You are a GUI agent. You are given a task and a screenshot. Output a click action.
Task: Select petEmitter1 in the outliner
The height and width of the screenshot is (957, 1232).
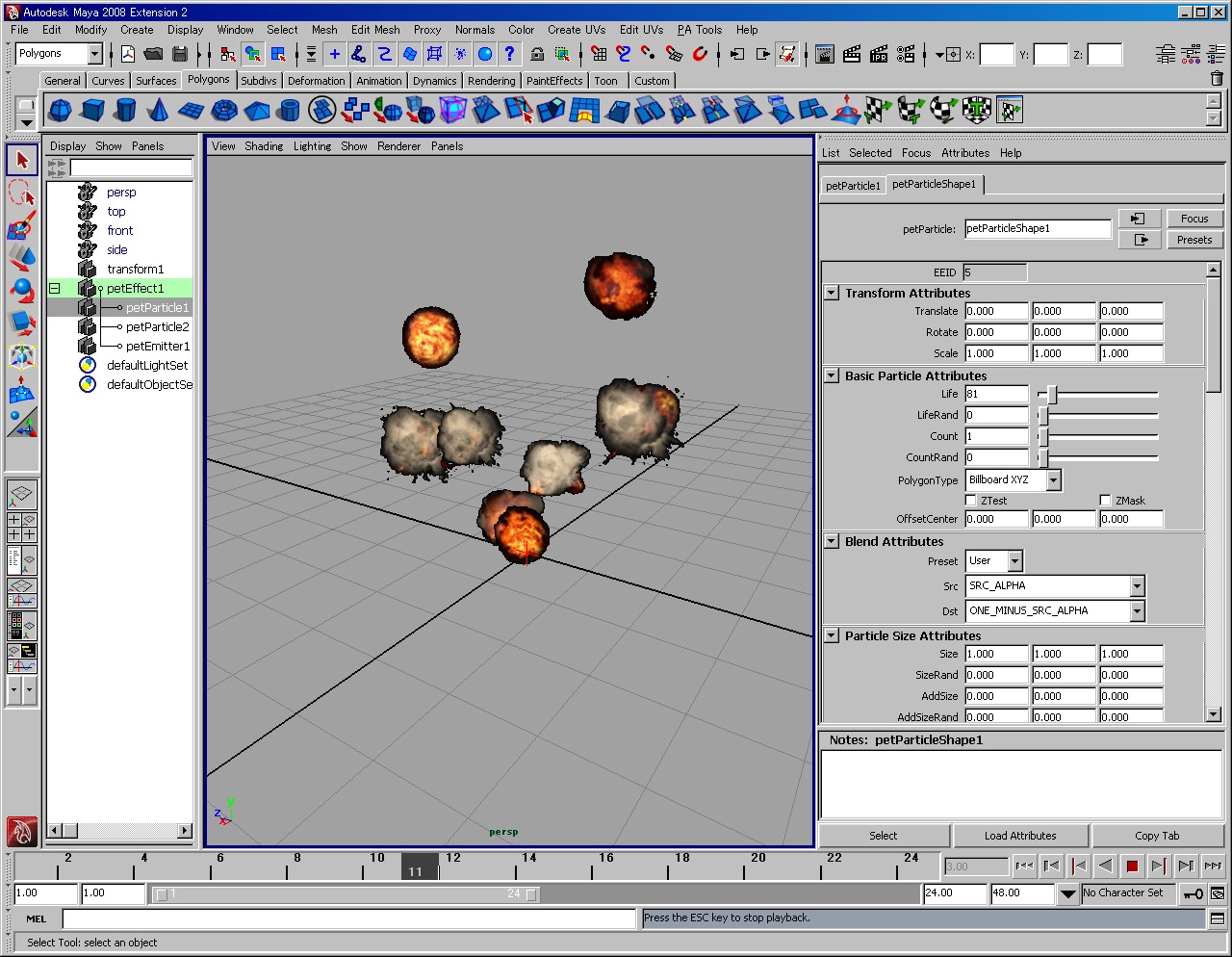[x=158, y=346]
